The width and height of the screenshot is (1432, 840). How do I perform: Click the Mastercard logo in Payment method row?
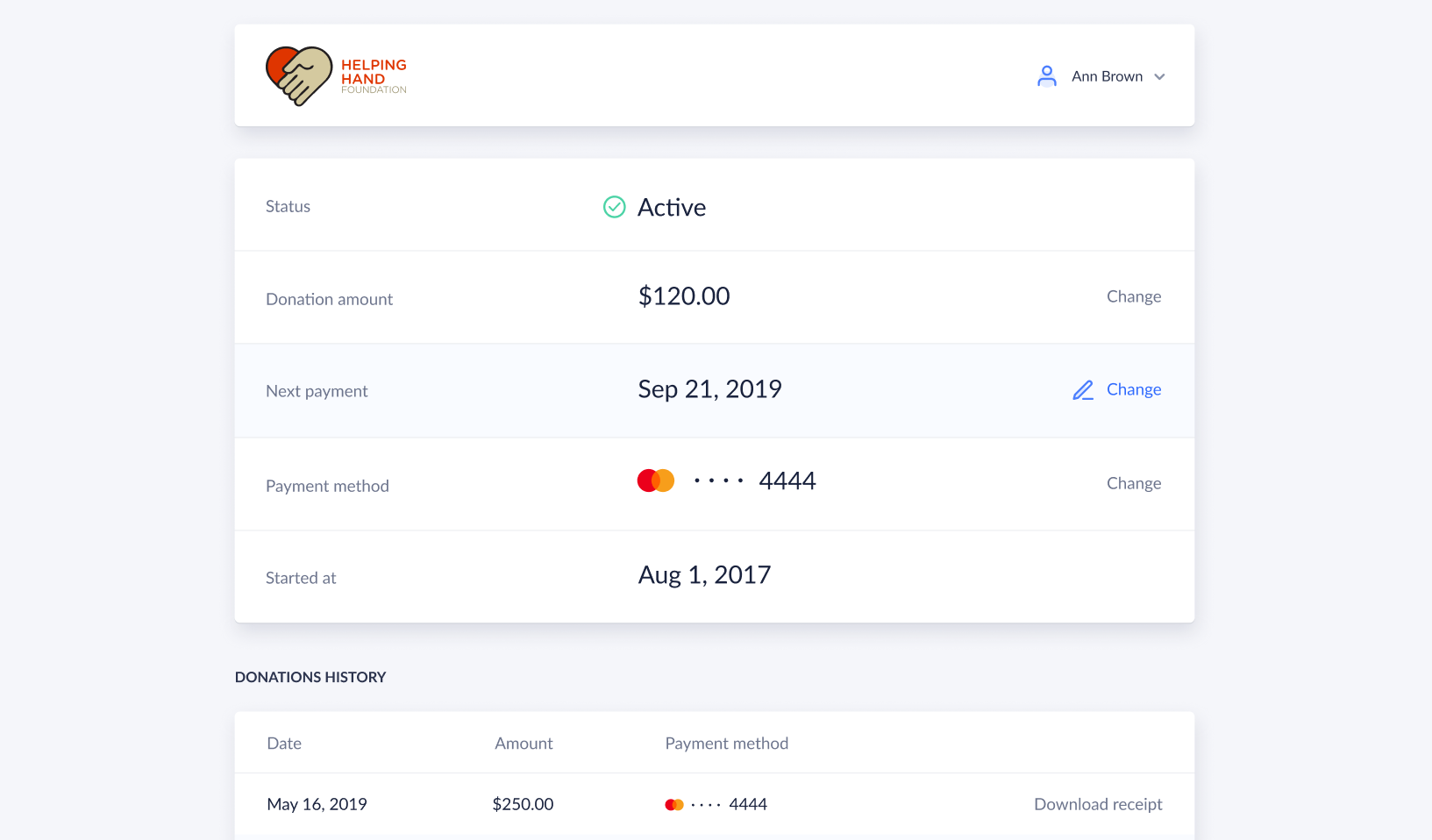click(655, 481)
